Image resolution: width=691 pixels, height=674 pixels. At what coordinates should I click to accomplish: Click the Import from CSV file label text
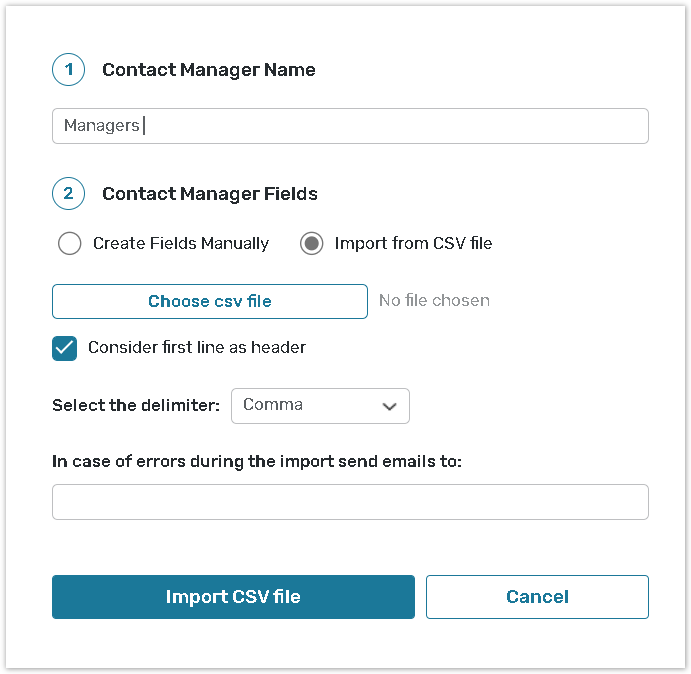(413, 243)
